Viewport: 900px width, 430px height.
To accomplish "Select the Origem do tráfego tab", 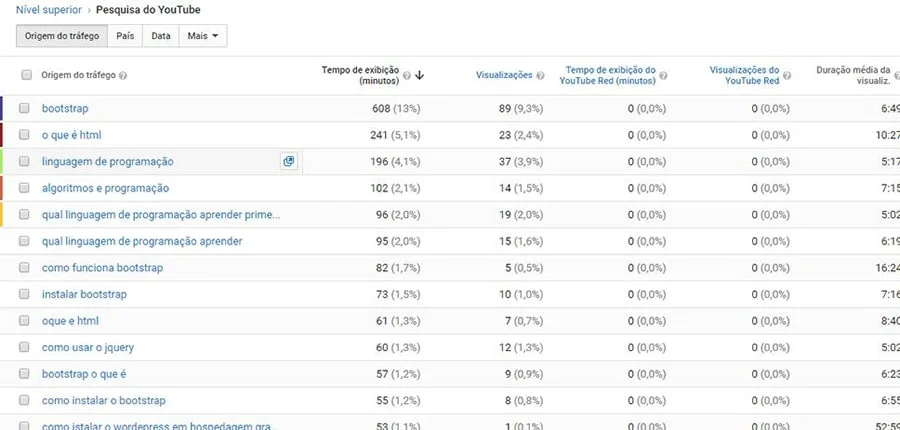I will 62,36.
